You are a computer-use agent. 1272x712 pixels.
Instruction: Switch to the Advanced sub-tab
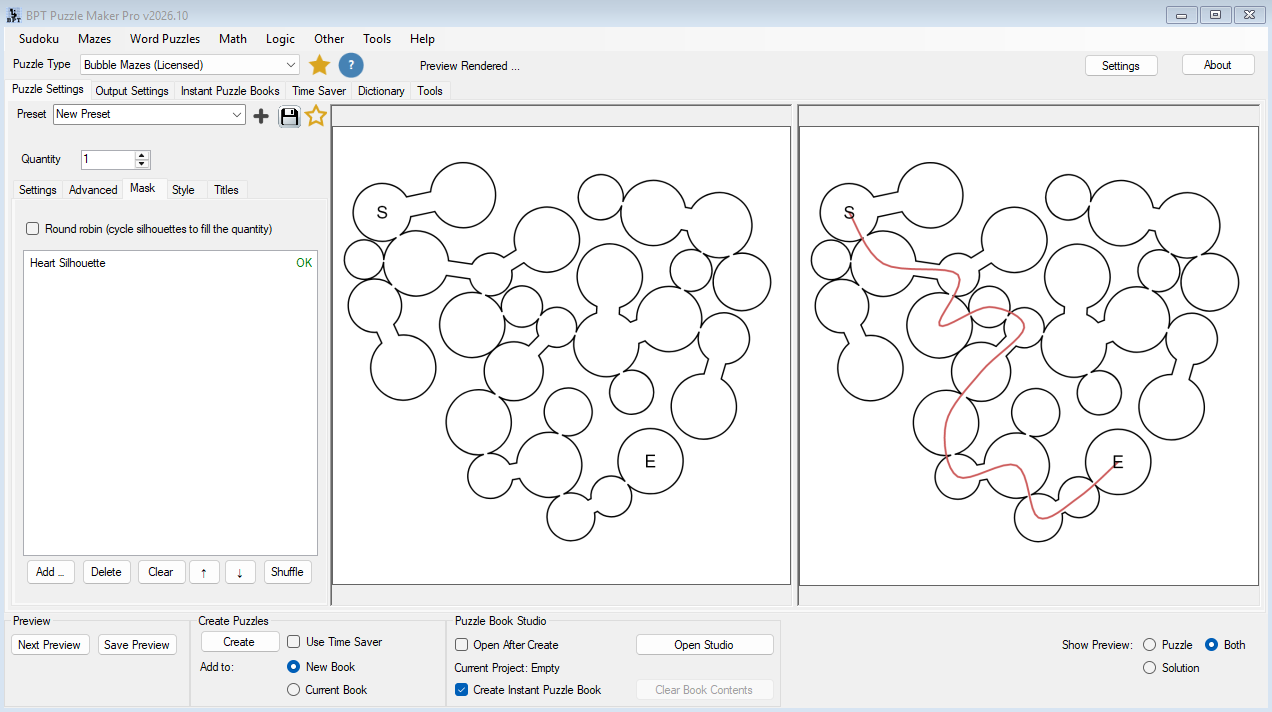pyautogui.click(x=93, y=190)
